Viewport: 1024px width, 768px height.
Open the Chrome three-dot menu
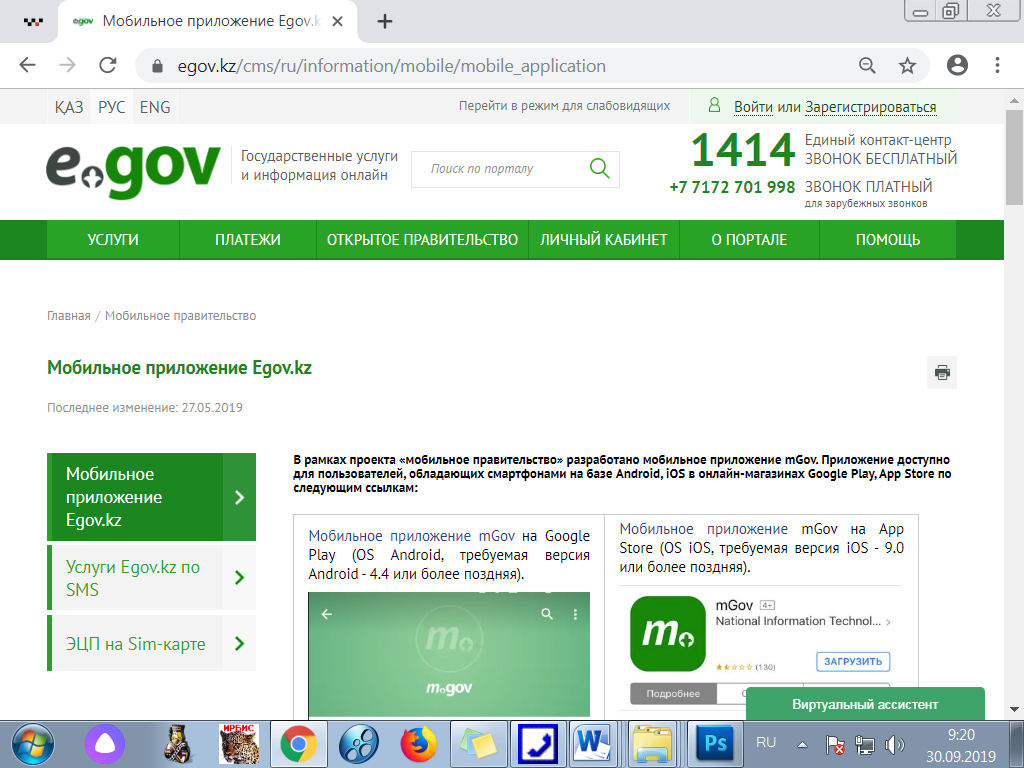997,65
